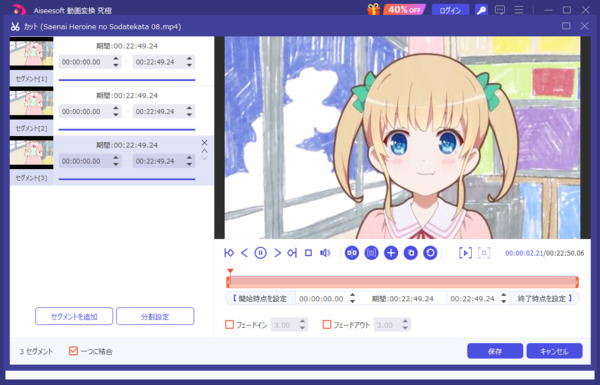Open the main hamburger menu
Viewport: 600px width, 385px height.
point(519,10)
